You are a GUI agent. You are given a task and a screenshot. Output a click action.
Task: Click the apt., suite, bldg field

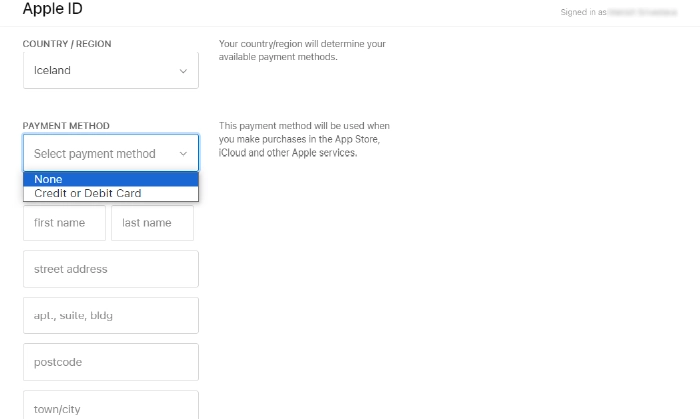pyautogui.click(x=111, y=315)
